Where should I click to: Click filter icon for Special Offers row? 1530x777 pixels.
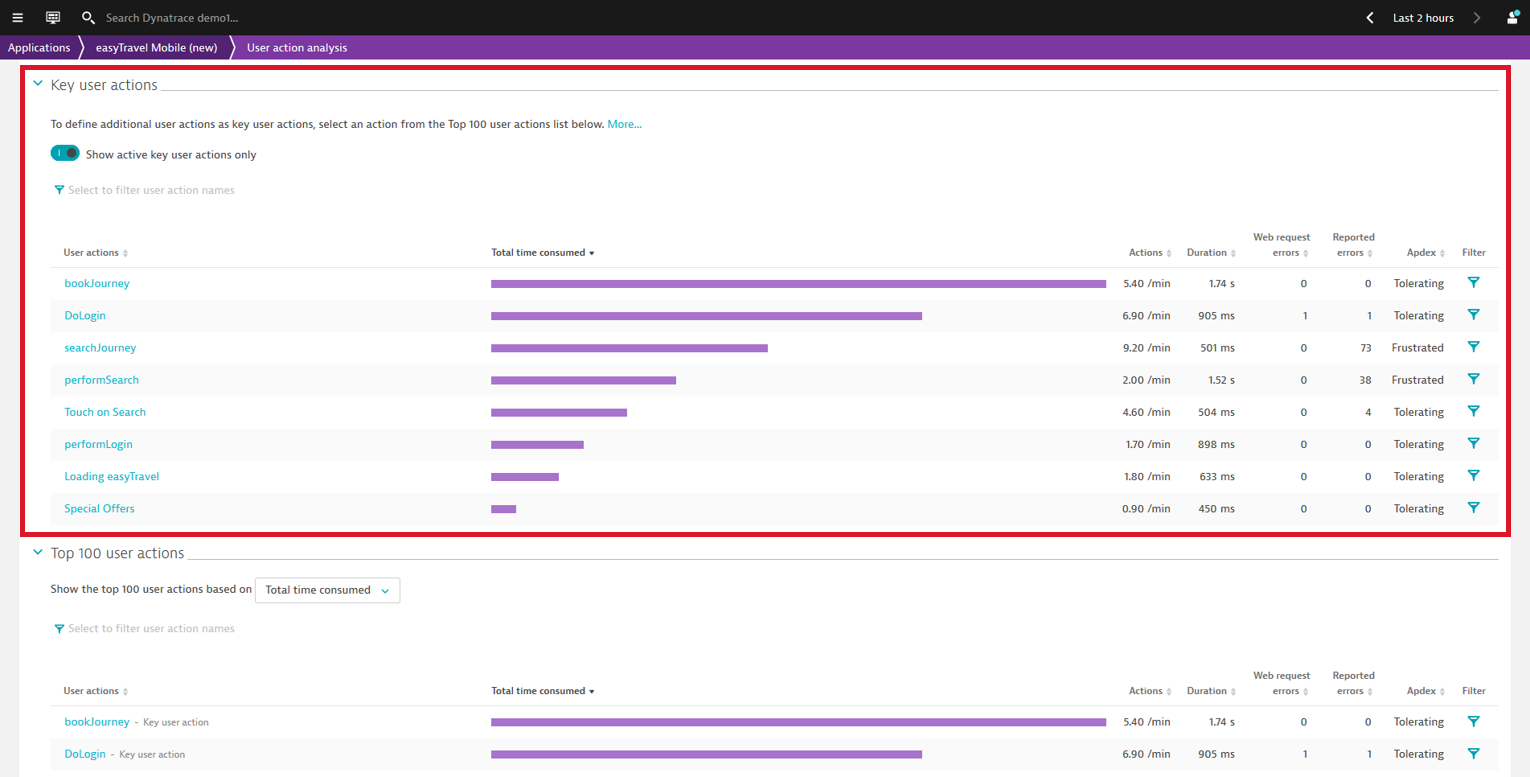1473,508
